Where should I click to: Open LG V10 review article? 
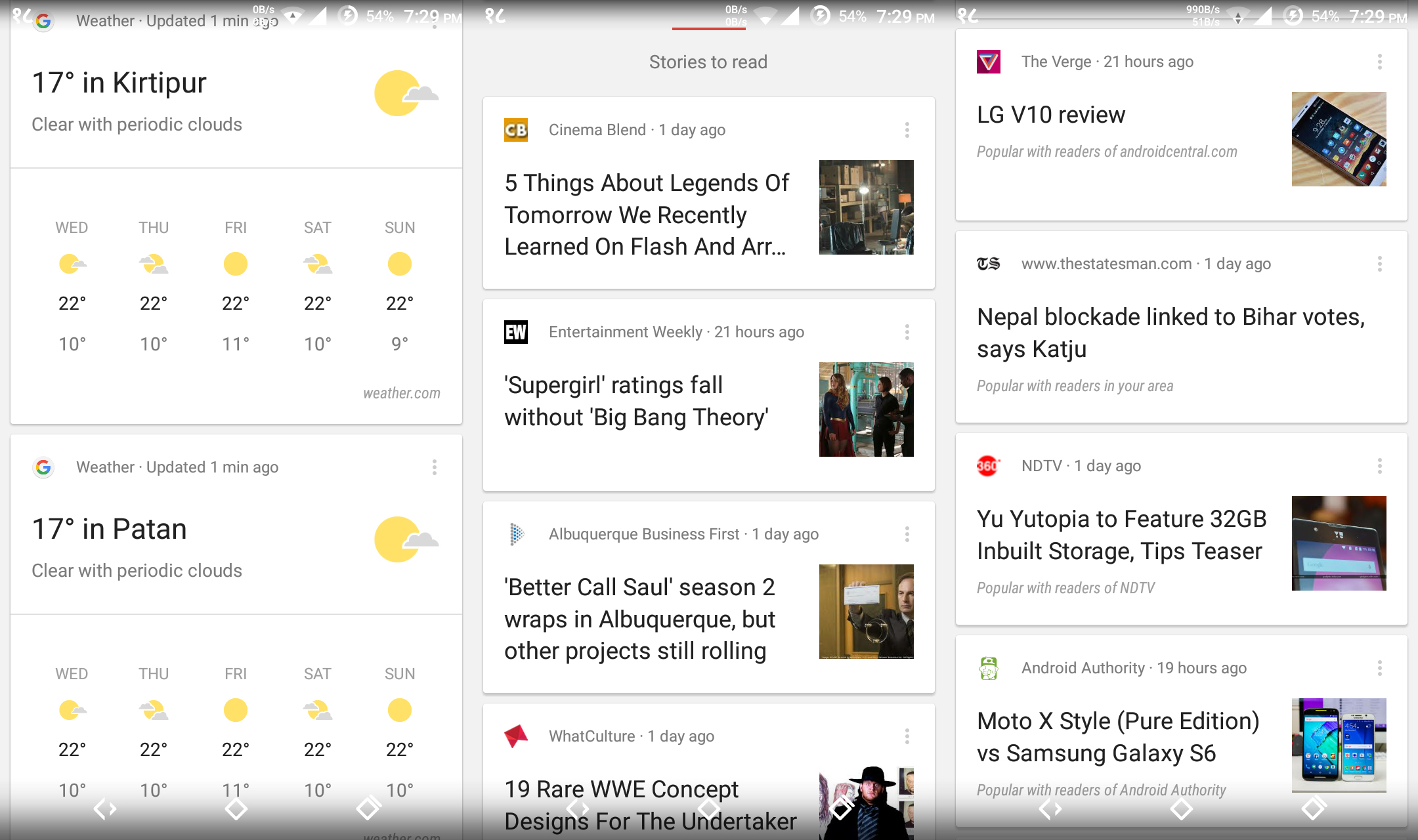1050,115
